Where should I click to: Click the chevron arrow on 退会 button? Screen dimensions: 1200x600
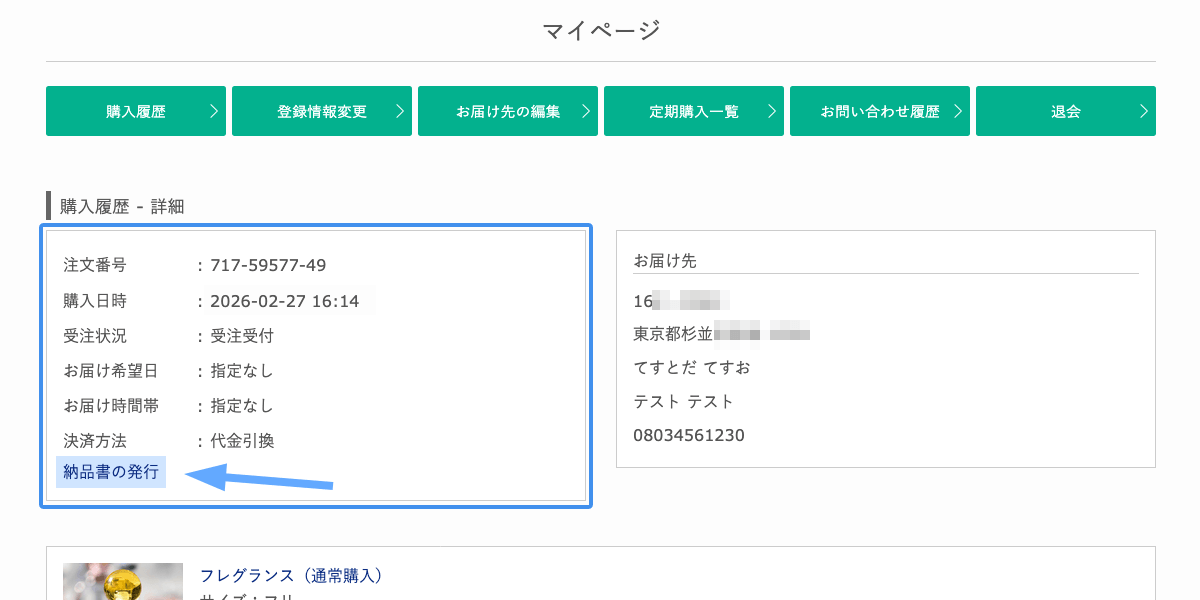coord(1143,111)
